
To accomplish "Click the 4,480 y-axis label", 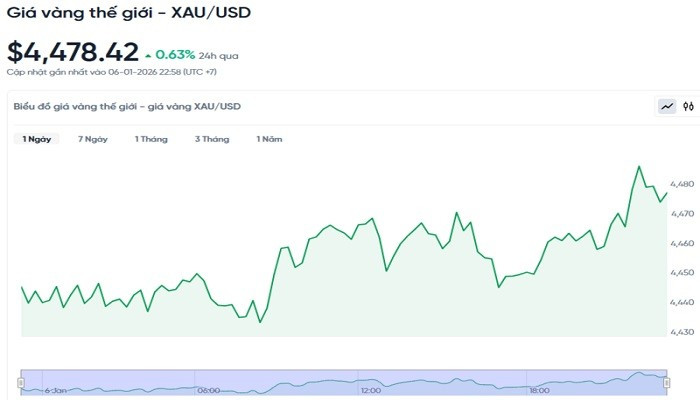I will (682, 185).
